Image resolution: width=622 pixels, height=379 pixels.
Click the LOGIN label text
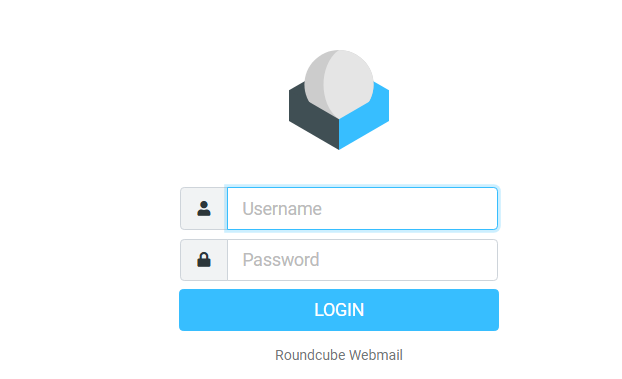coord(339,310)
